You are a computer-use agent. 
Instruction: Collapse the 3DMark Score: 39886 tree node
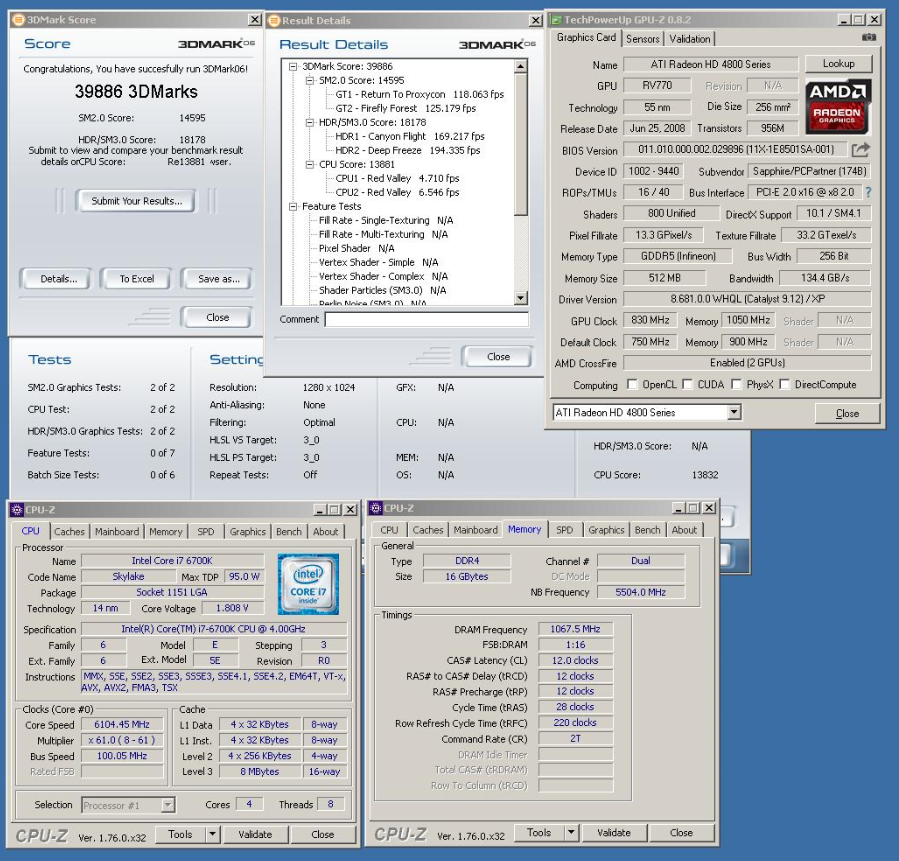tap(293, 66)
